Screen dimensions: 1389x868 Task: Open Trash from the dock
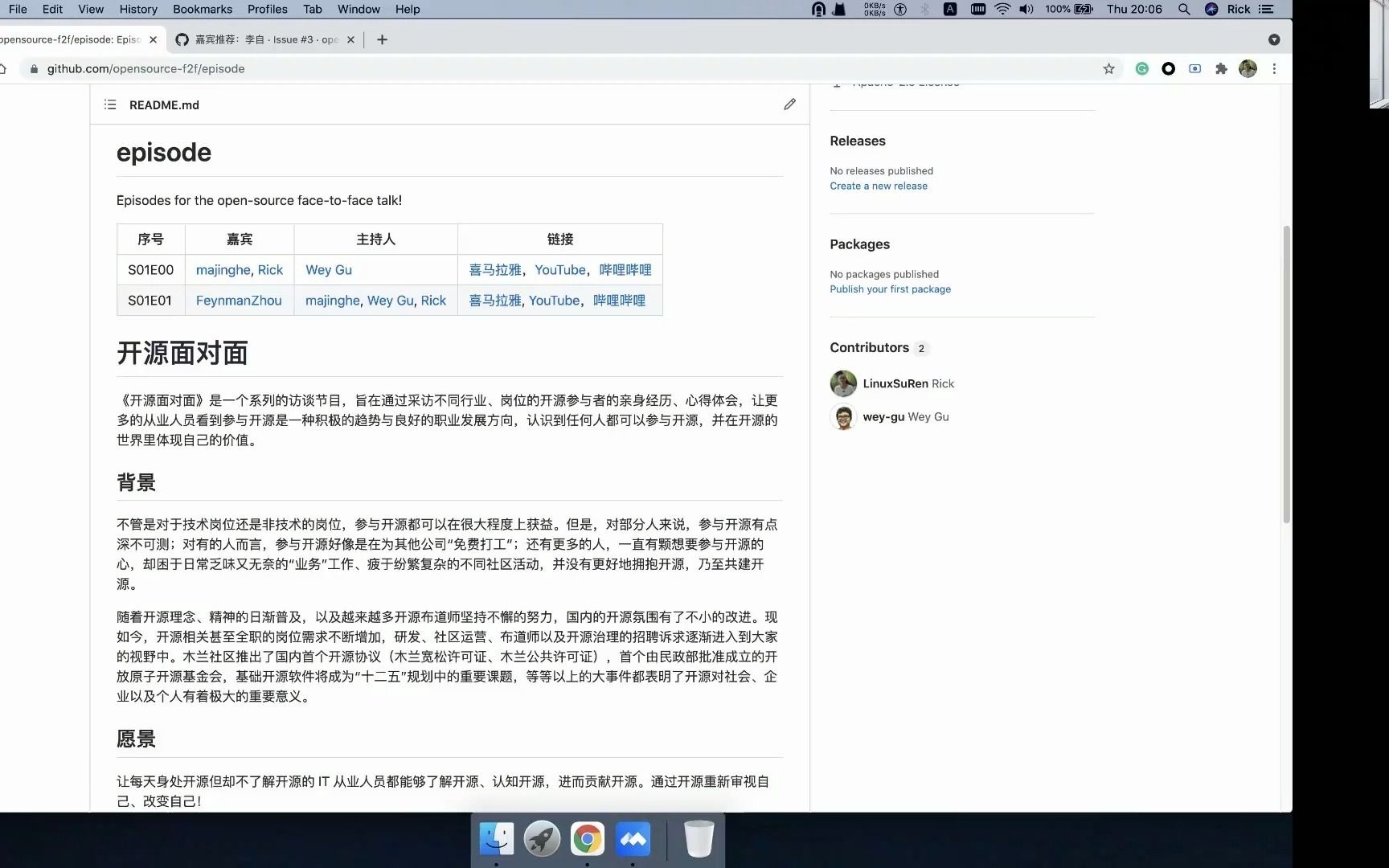click(x=699, y=839)
